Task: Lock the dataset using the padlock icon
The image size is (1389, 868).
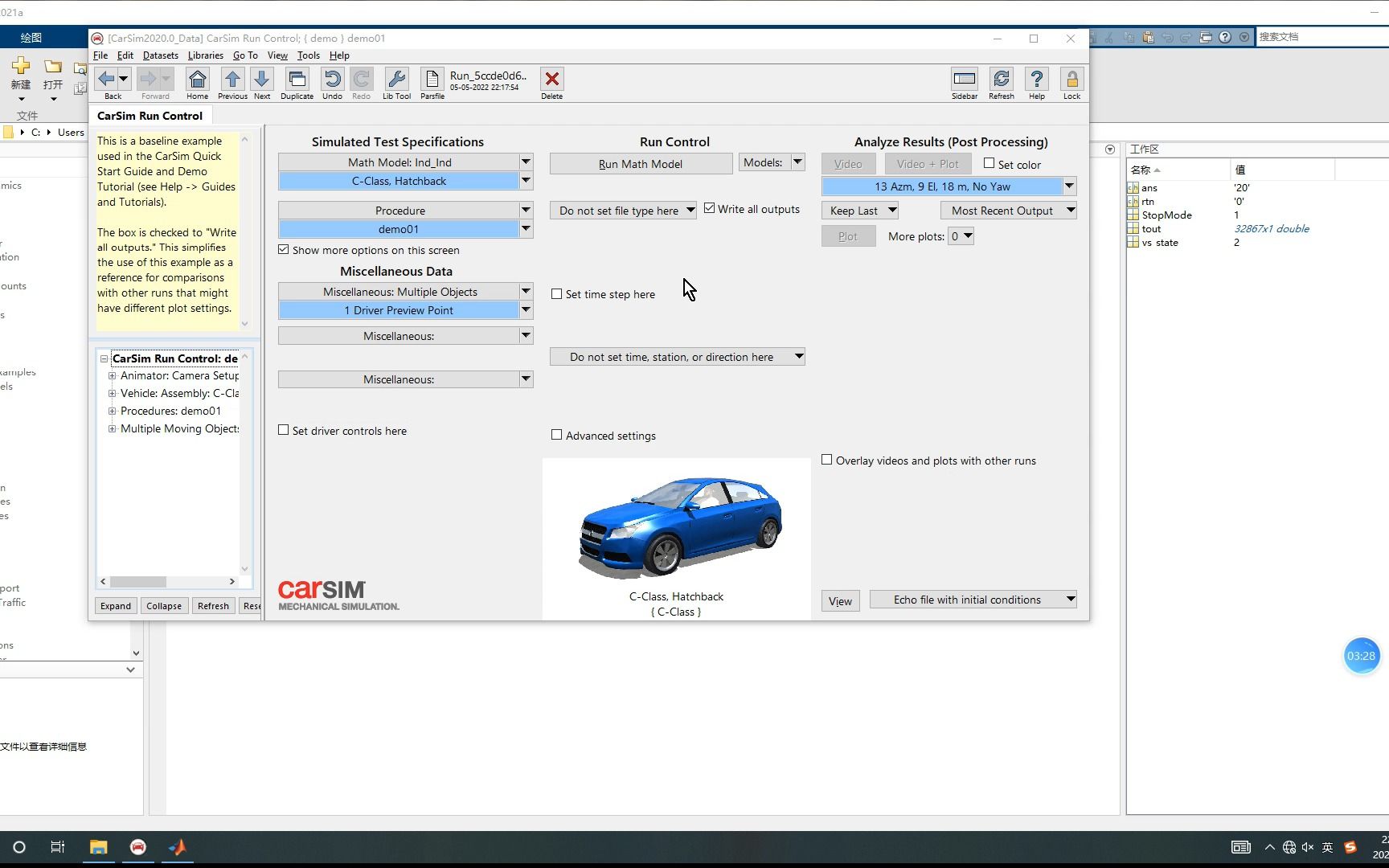Action: [1071, 80]
